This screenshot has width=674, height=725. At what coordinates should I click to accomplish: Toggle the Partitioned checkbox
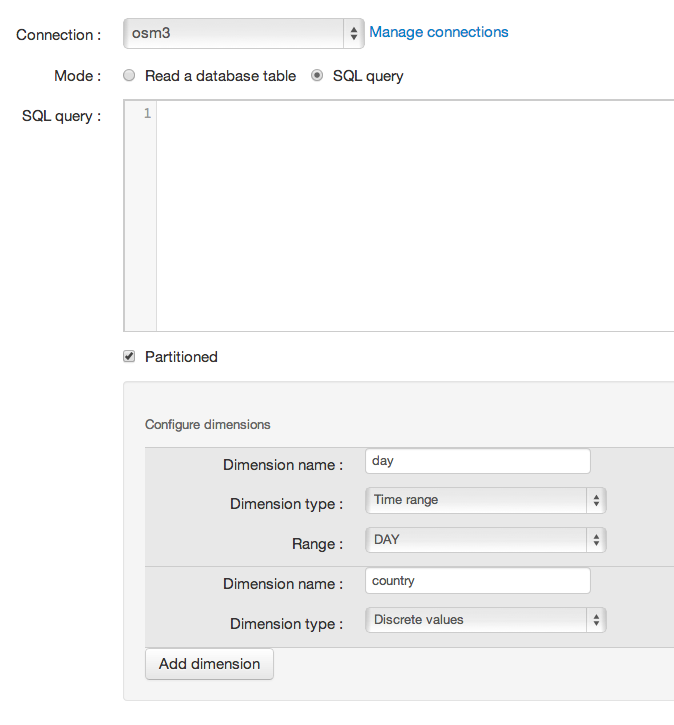tap(129, 356)
